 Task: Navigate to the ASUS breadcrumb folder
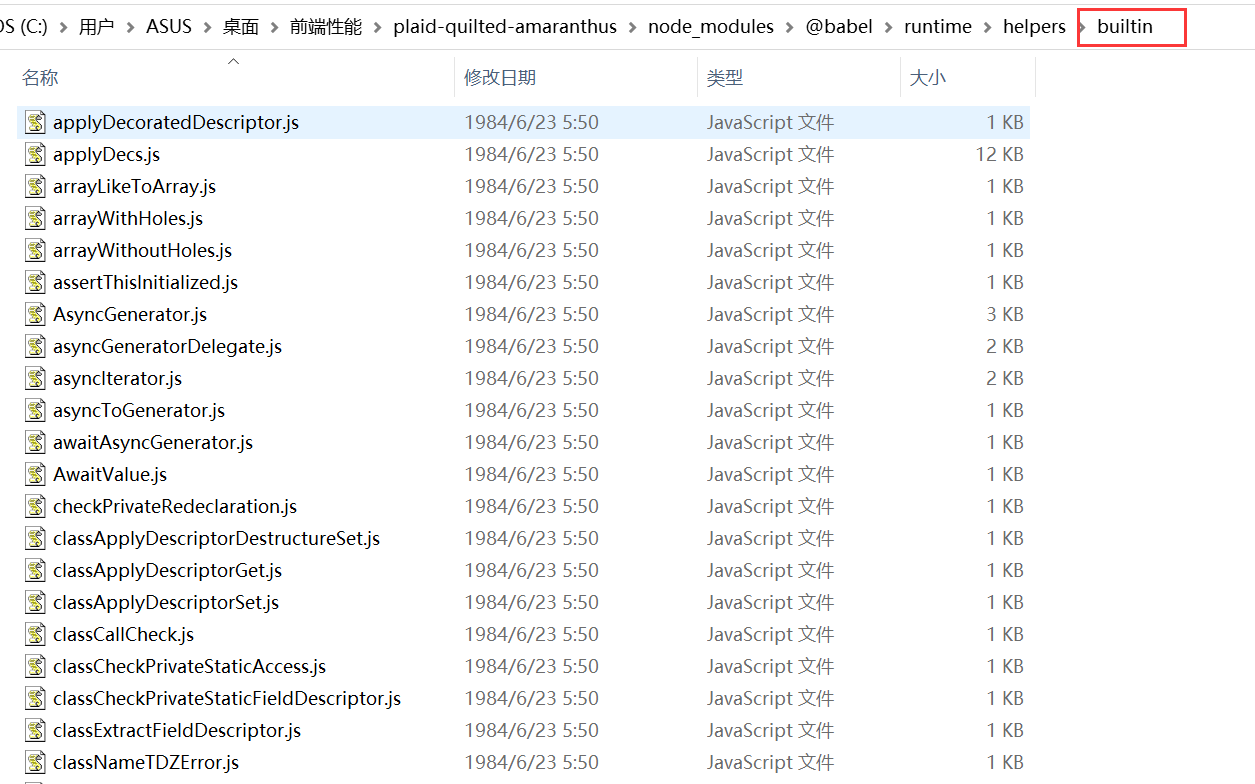coord(169,27)
